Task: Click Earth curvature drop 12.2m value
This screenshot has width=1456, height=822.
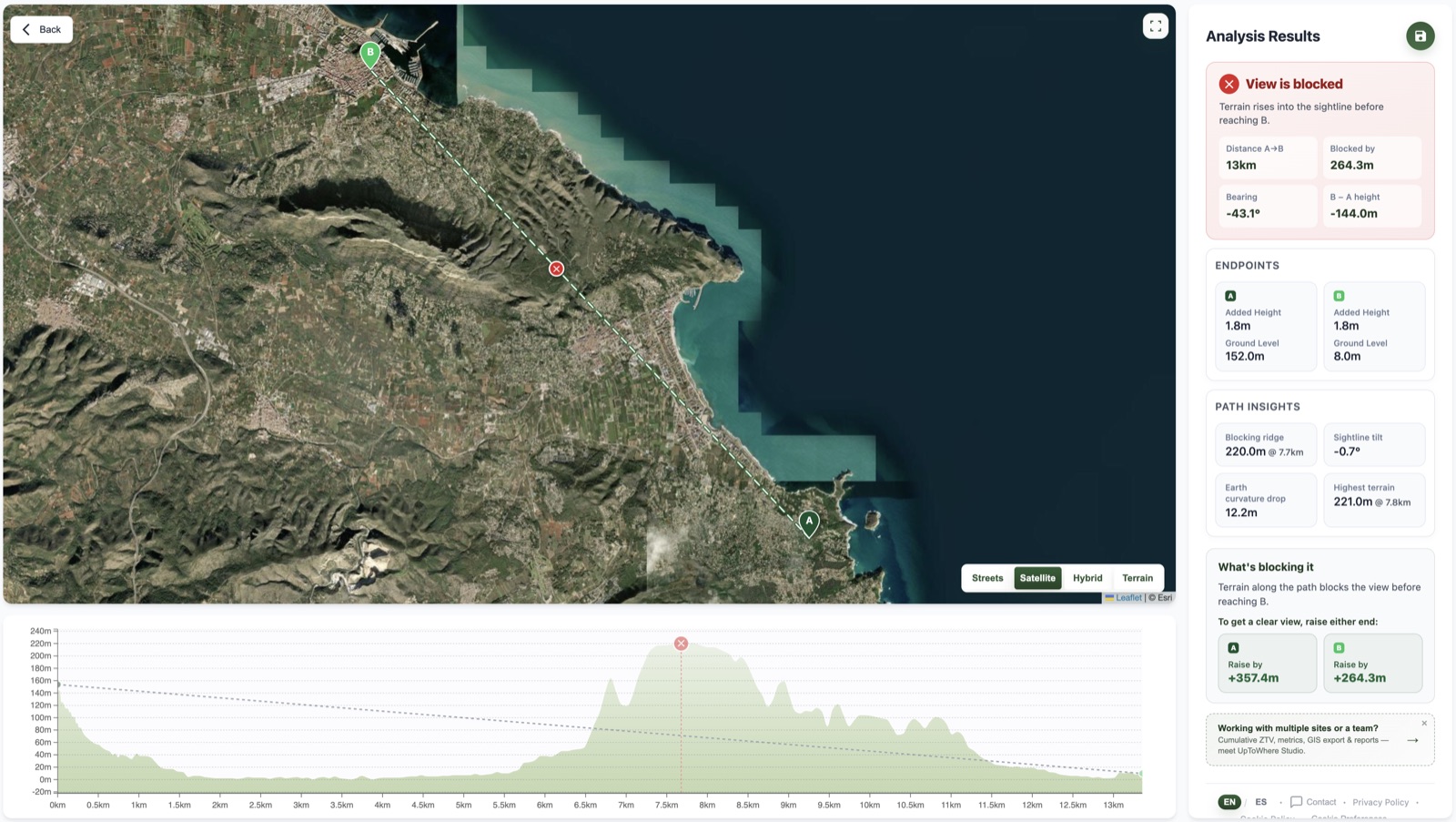Action: pyautogui.click(x=1241, y=512)
